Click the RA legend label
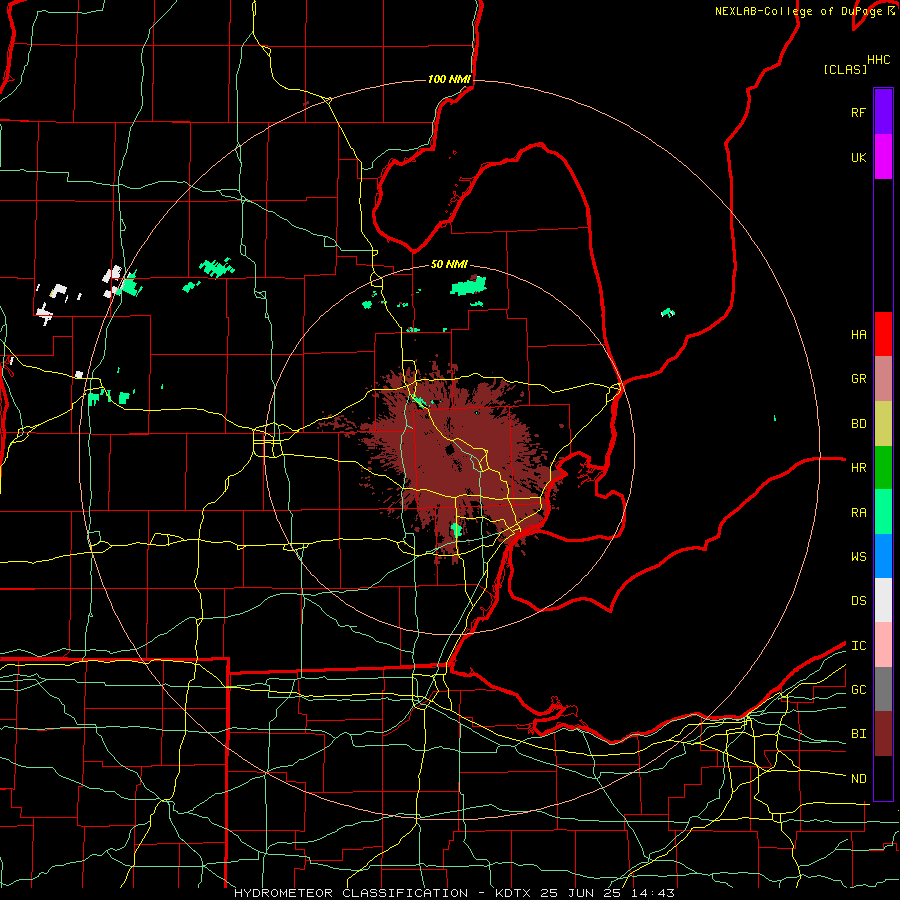The image size is (900, 900). pyautogui.click(x=858, y=512)
